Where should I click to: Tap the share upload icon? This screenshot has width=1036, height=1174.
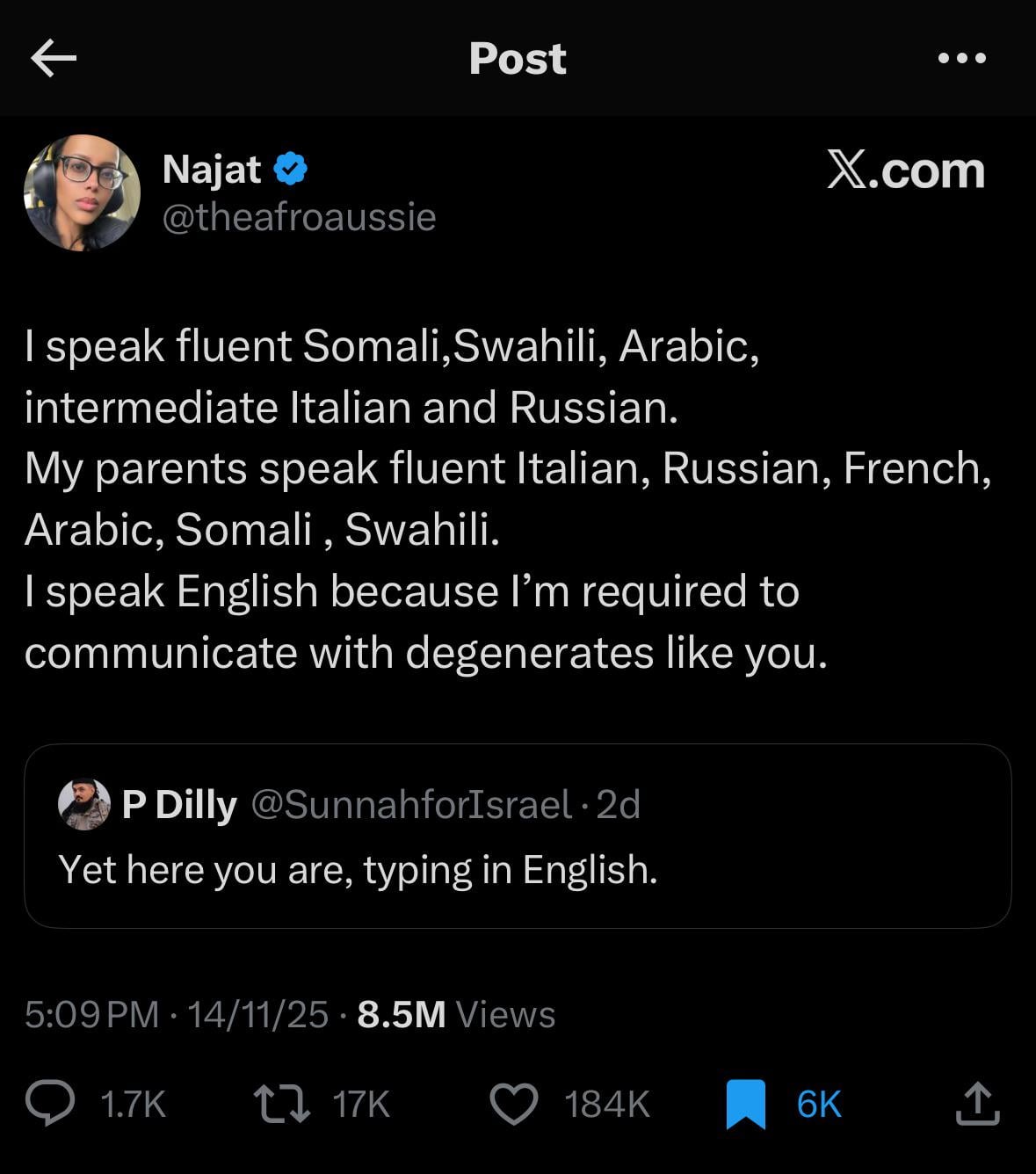click(977, 1104)
